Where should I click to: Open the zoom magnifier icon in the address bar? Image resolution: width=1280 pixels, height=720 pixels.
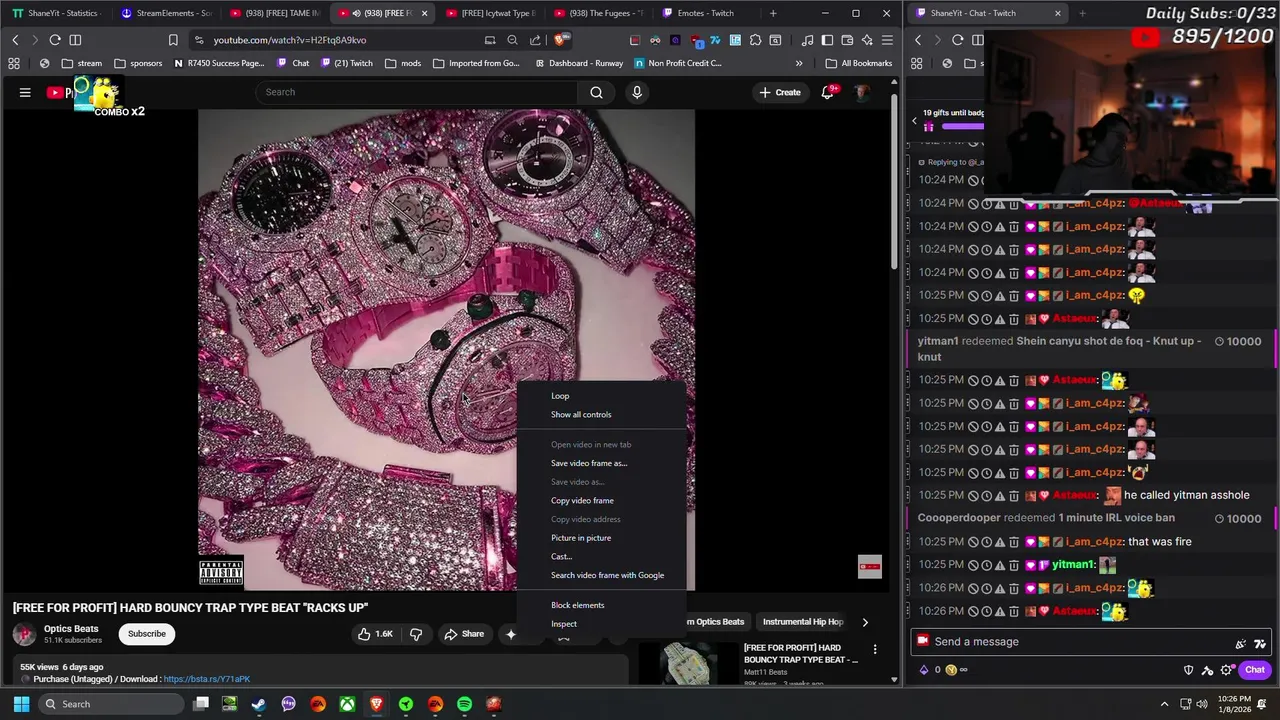[x=512, y=40]
